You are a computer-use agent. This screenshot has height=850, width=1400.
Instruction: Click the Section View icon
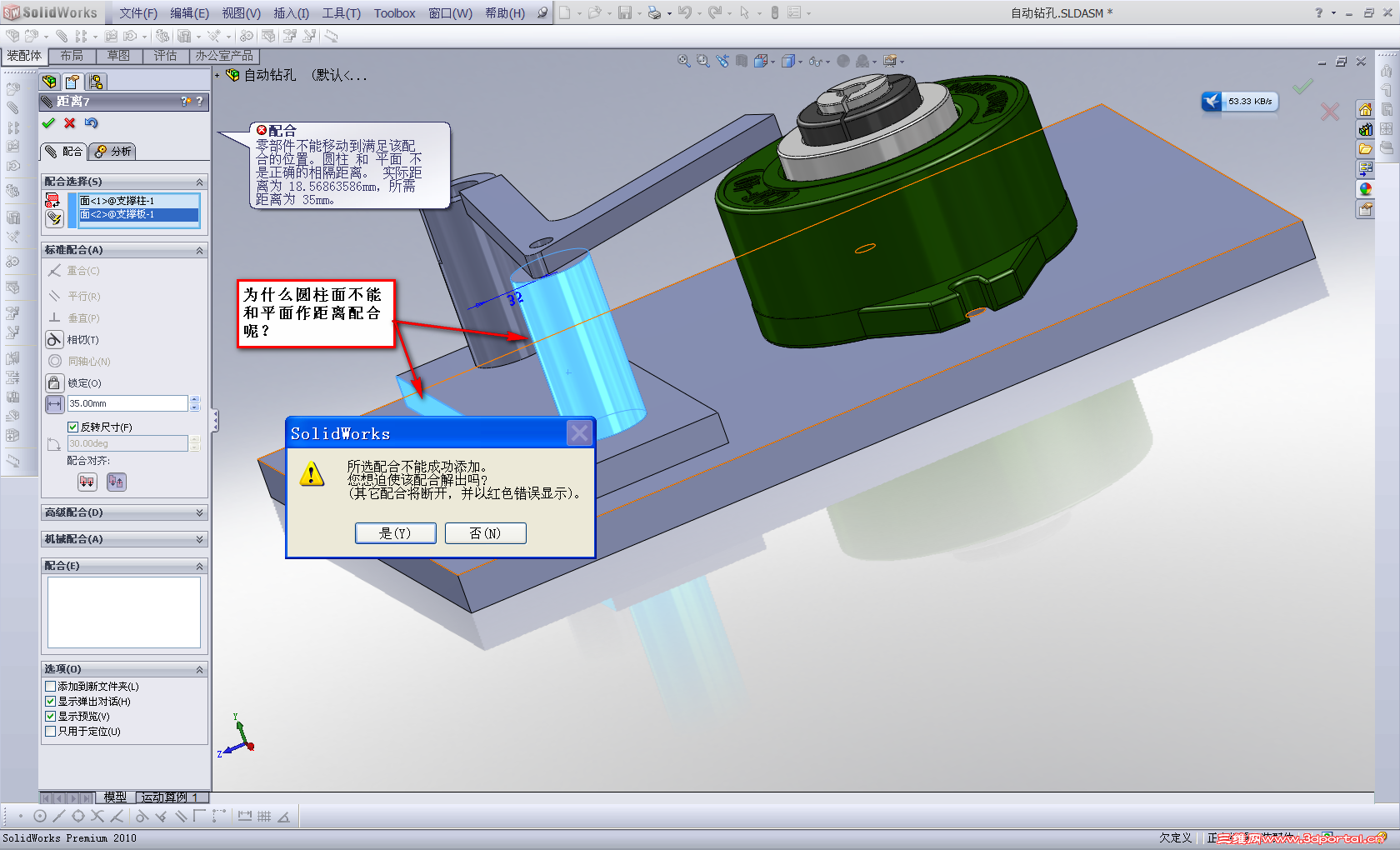pyautogui.click(x=742, y=61)
